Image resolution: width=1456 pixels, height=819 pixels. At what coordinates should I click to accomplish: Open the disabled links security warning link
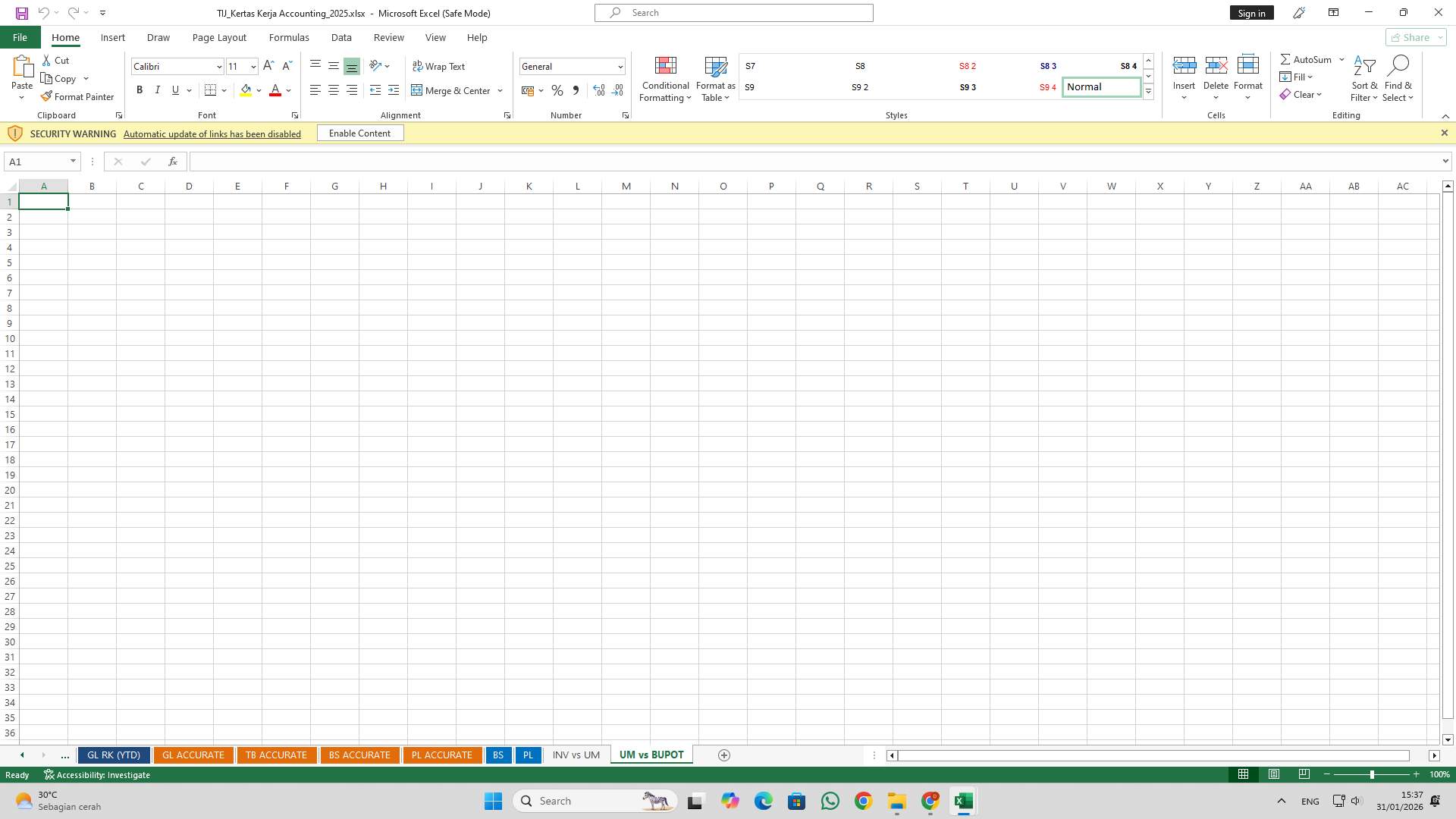pos(212,133)
